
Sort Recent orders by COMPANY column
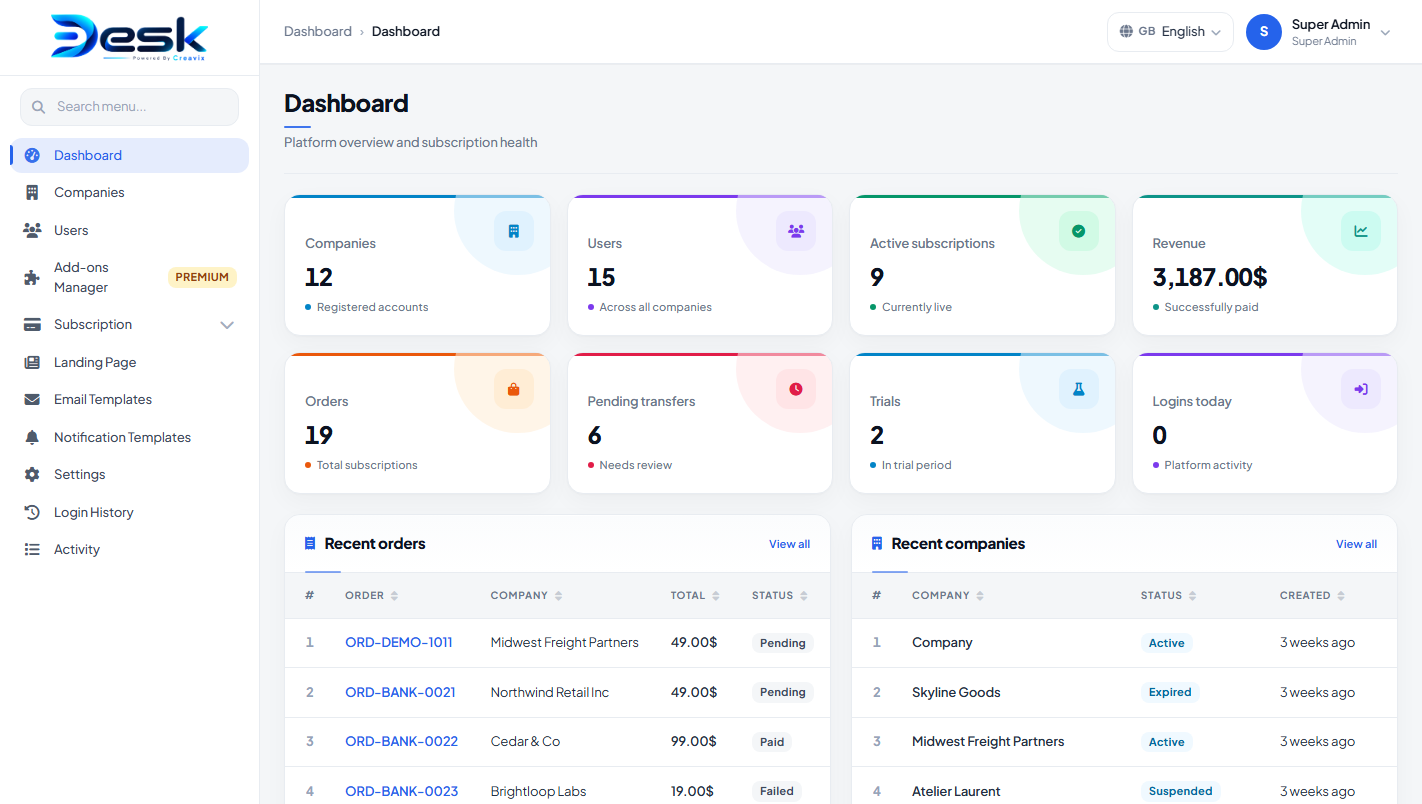click(x=527, y=595)
